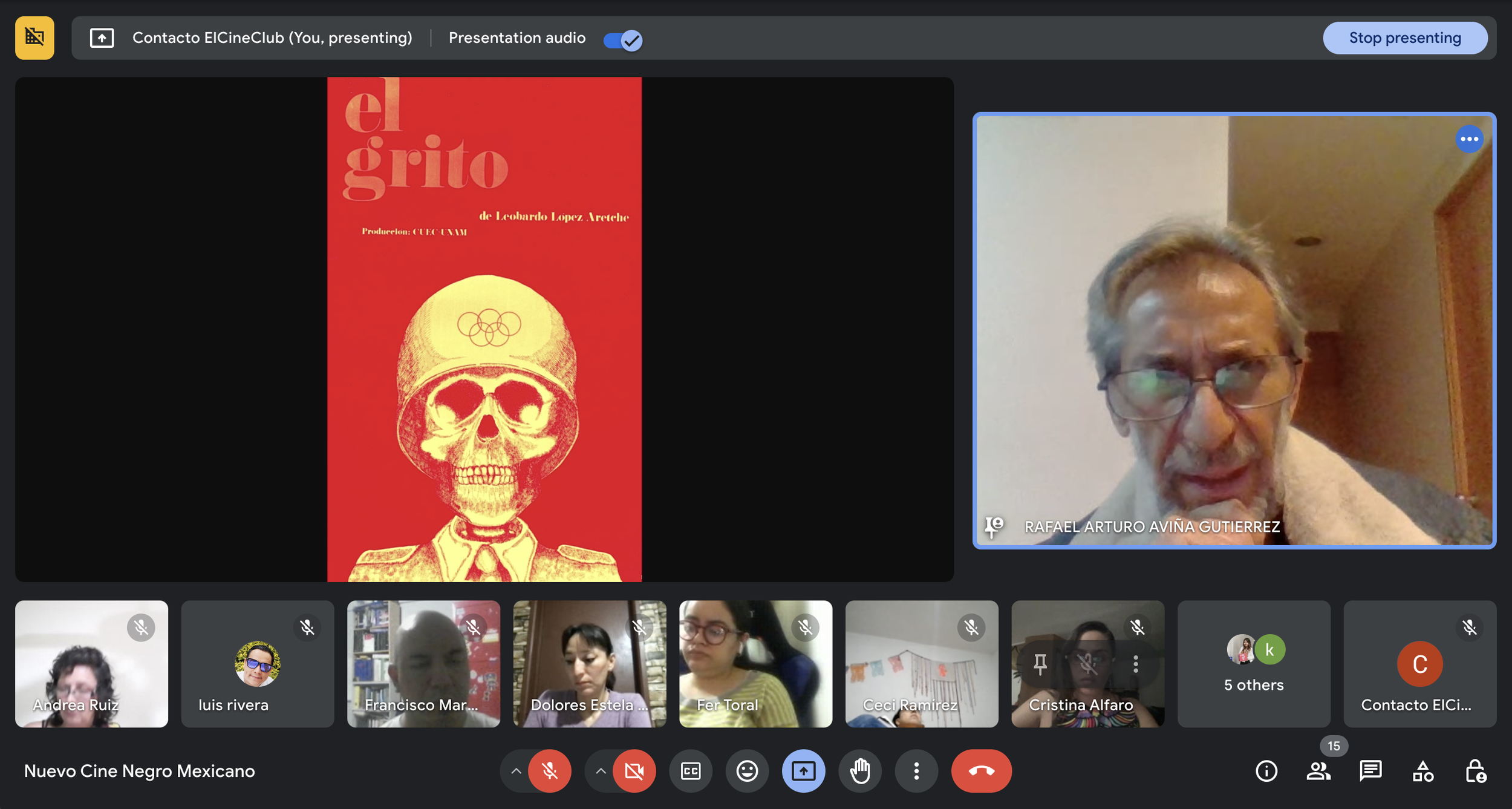Leave the call with red hangup button

tap(981, 771)
